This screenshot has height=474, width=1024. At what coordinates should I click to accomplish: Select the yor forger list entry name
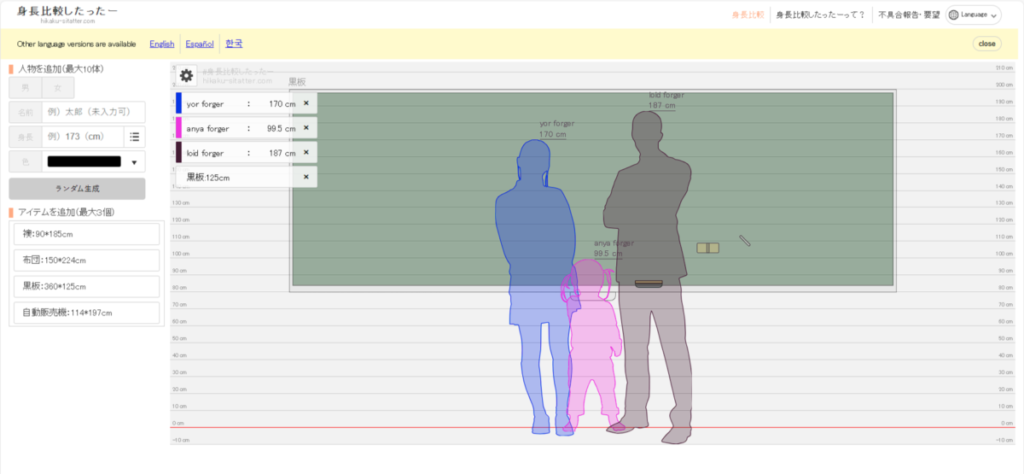point(204,104)
